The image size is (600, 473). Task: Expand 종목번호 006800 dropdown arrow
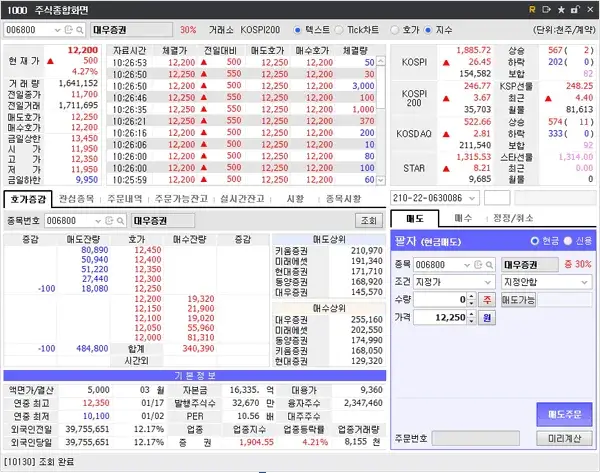tap(98, 221)
